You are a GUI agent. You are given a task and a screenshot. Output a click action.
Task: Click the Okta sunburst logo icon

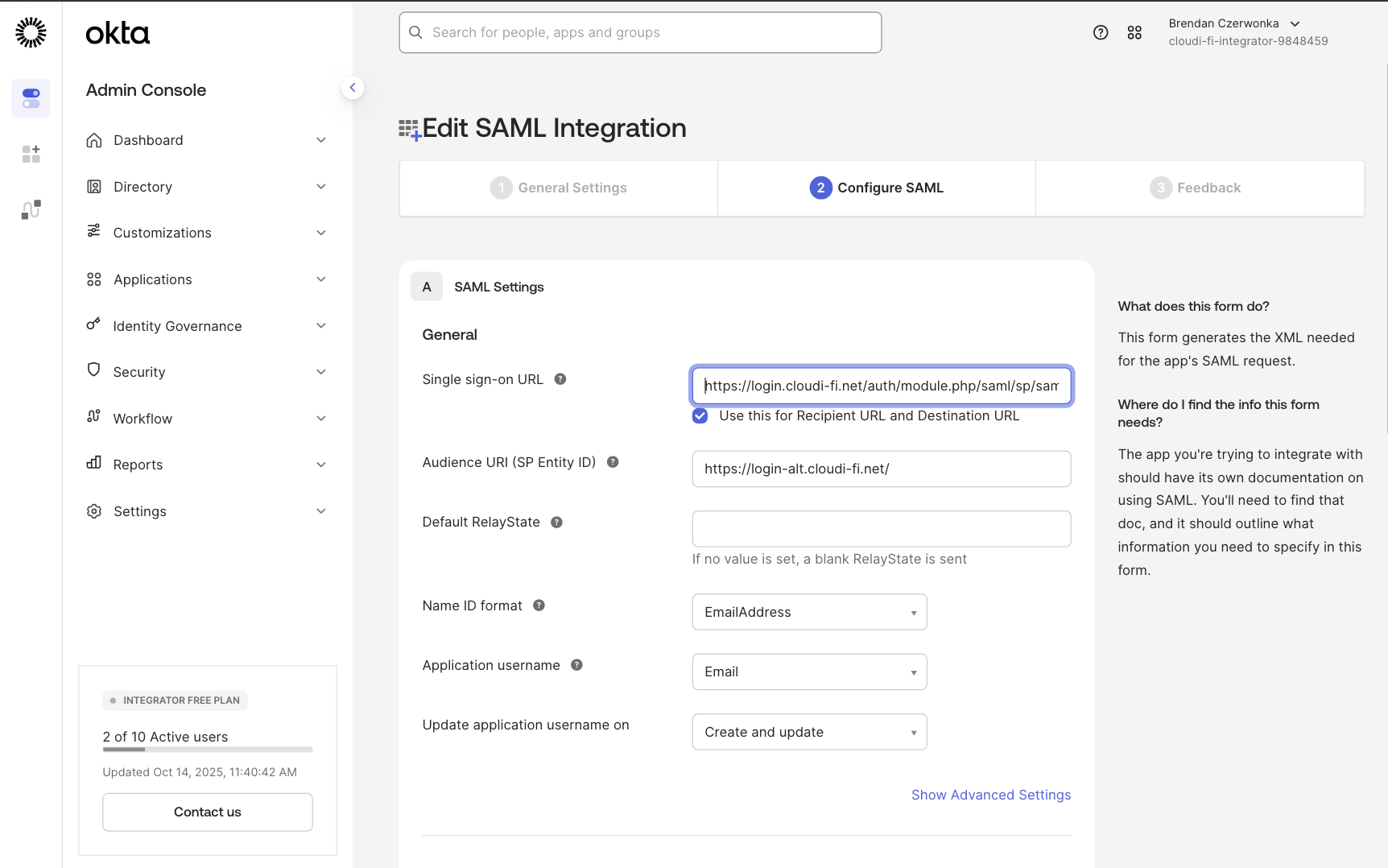click(x=31, y=32)
